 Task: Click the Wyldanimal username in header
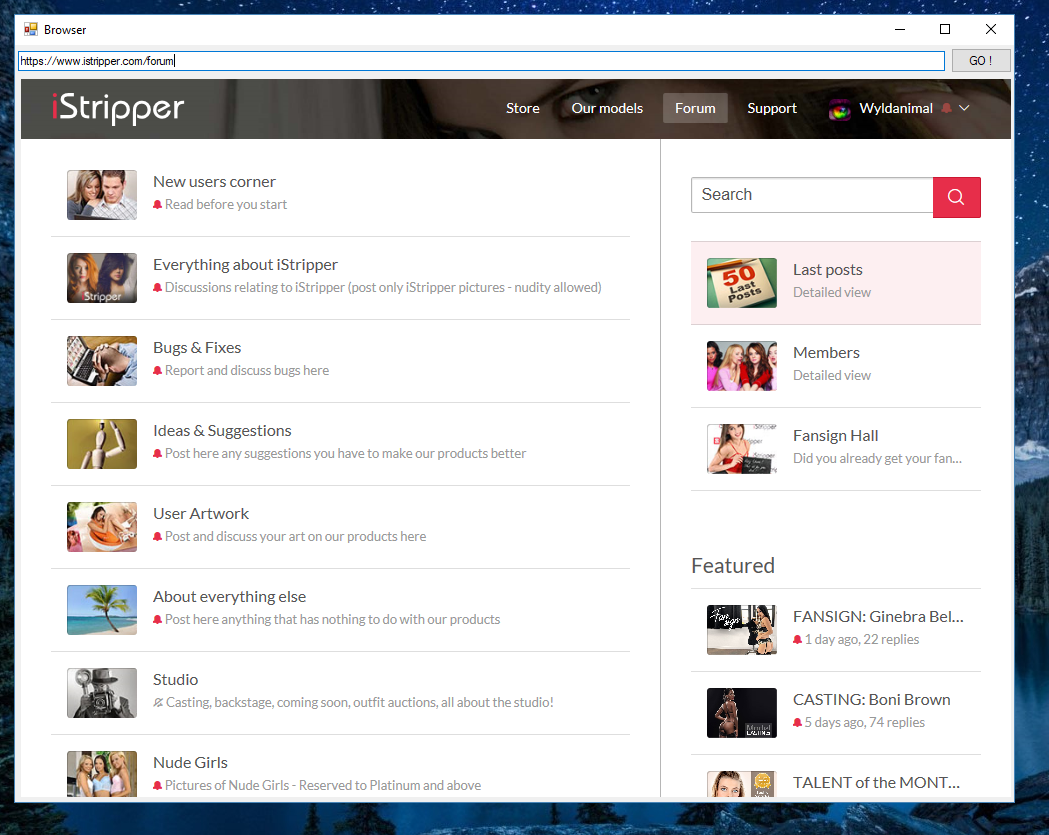pos(896,108)
